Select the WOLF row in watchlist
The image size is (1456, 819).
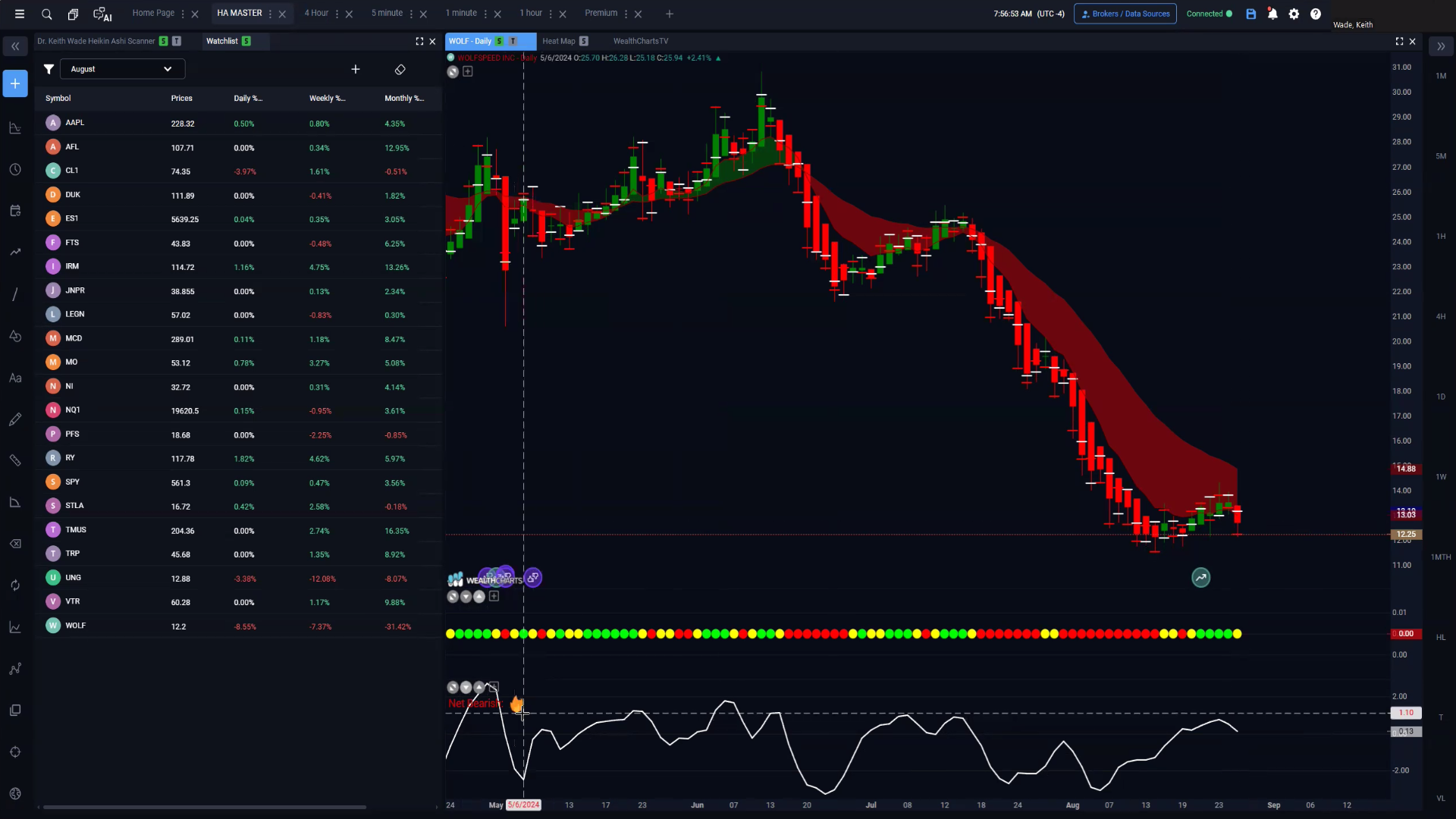click(238, 626)
